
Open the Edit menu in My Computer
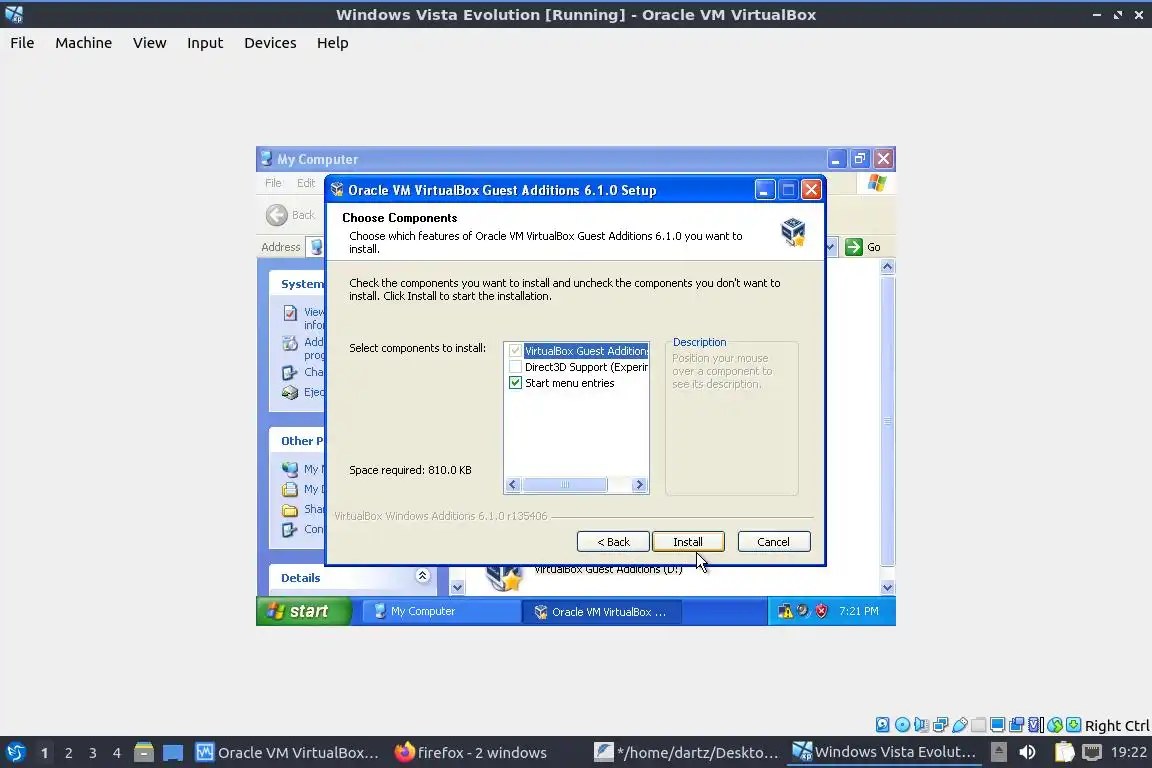coord(306,183)
